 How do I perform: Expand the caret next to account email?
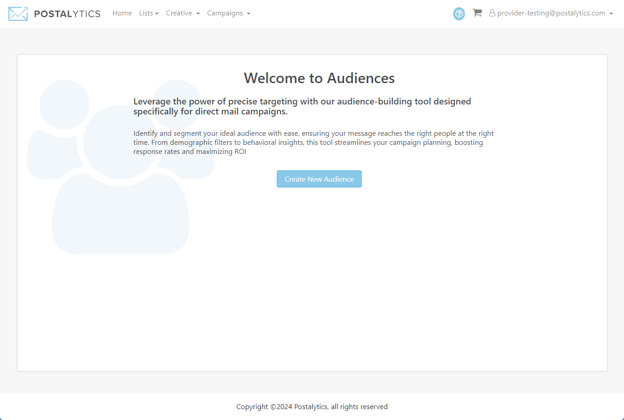click(611, 14)
